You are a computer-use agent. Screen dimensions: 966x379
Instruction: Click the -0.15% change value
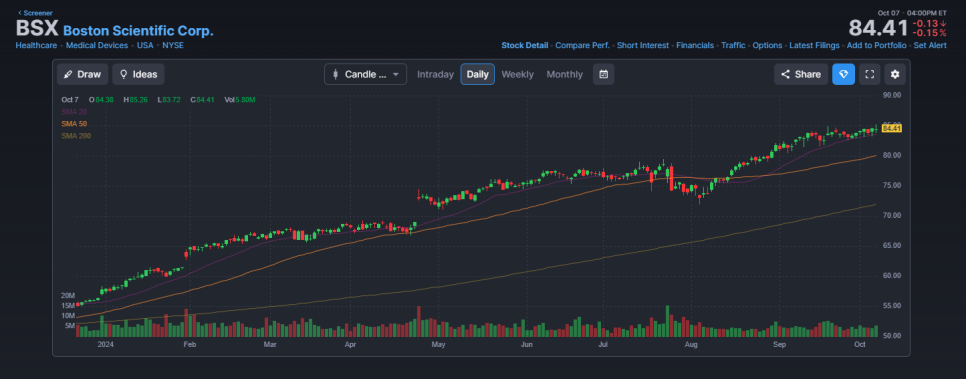point(930,33)
